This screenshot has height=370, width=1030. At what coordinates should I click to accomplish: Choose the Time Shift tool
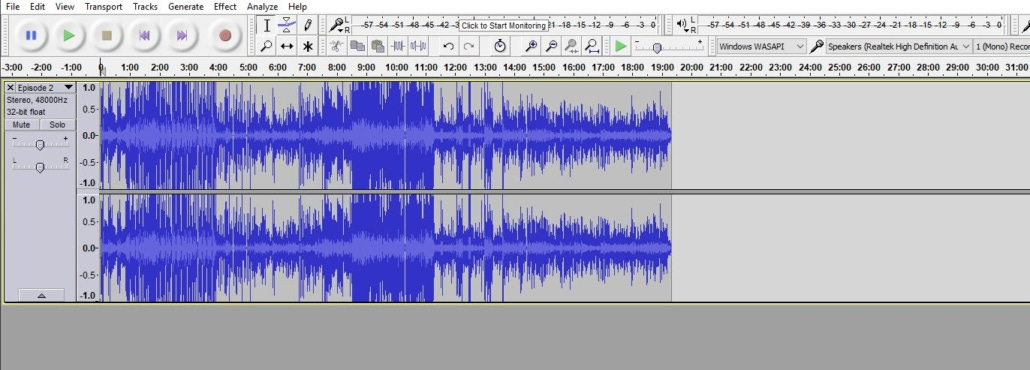point(286,46)
